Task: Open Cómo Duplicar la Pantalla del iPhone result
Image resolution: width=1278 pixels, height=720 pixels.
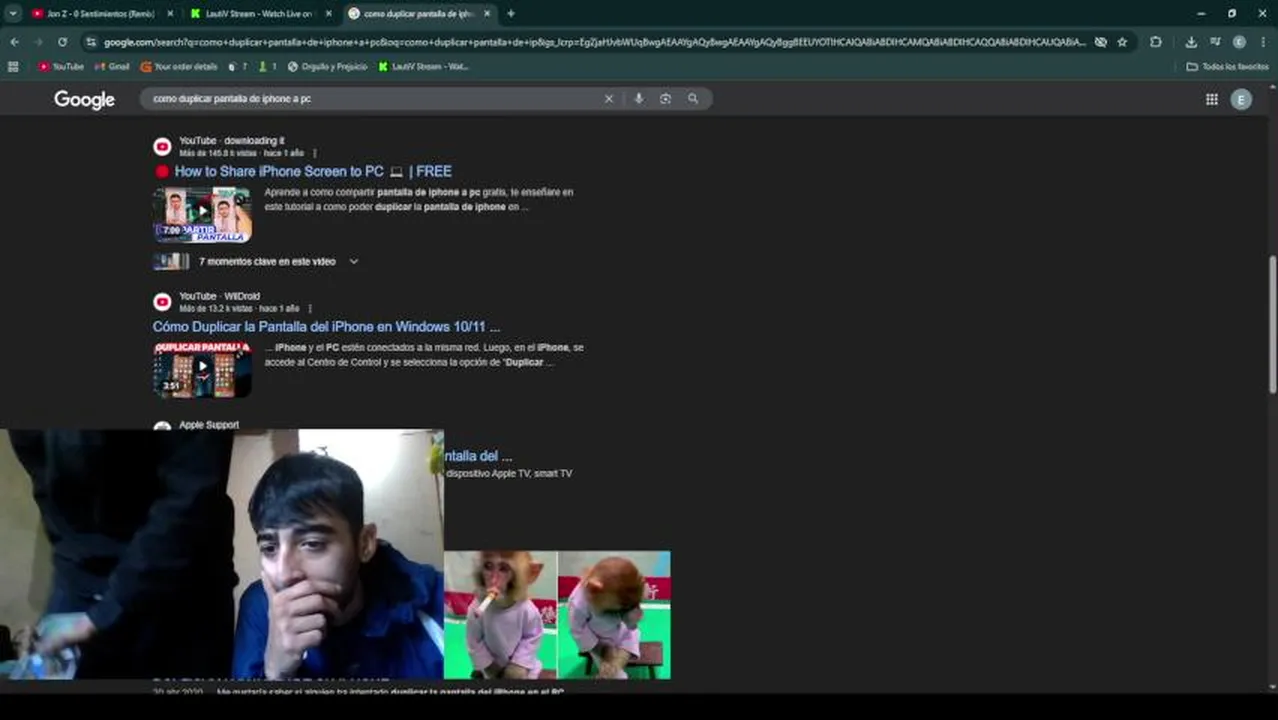Action: point(326,327)
